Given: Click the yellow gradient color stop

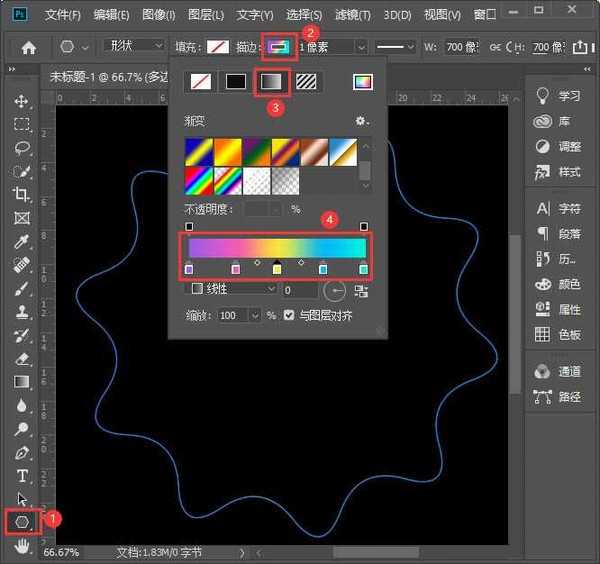Looking at the screenshot, I should (x=277, y=269).
